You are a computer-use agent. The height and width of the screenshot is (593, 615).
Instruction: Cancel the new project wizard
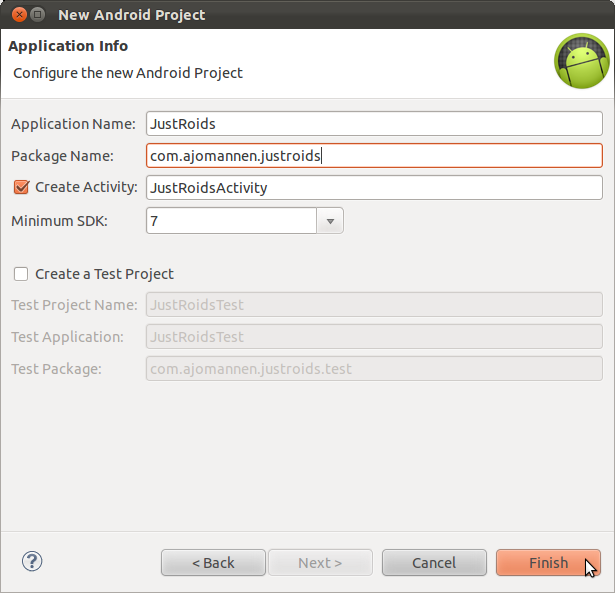tap(434, 563)
